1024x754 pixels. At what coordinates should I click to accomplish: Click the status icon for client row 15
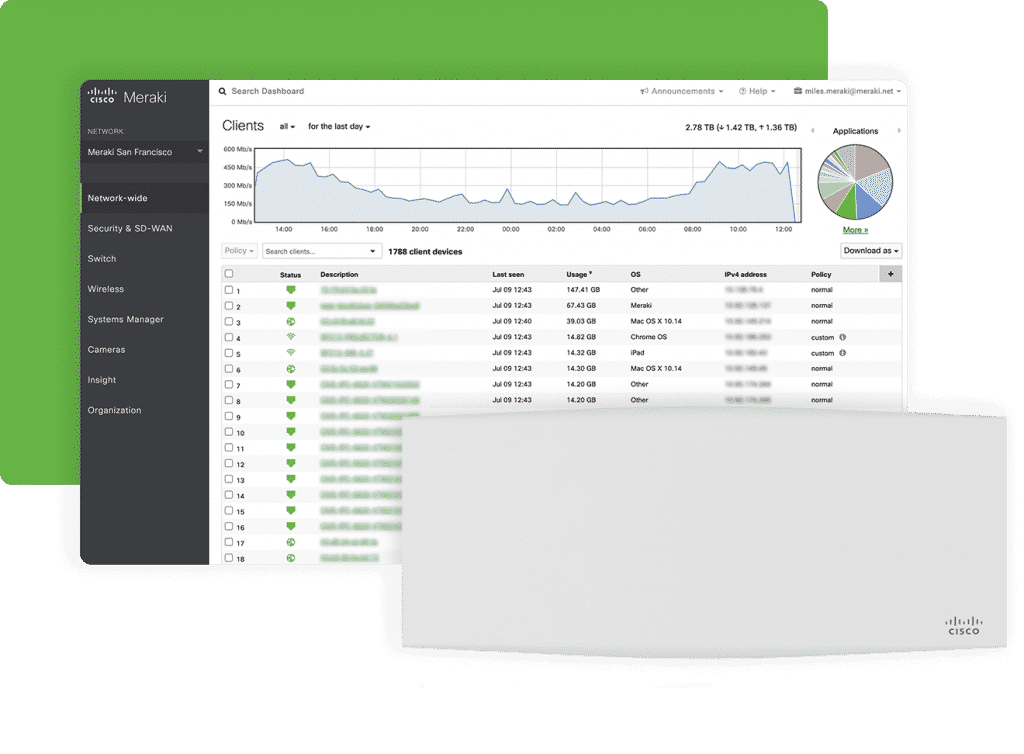[291, 511]
